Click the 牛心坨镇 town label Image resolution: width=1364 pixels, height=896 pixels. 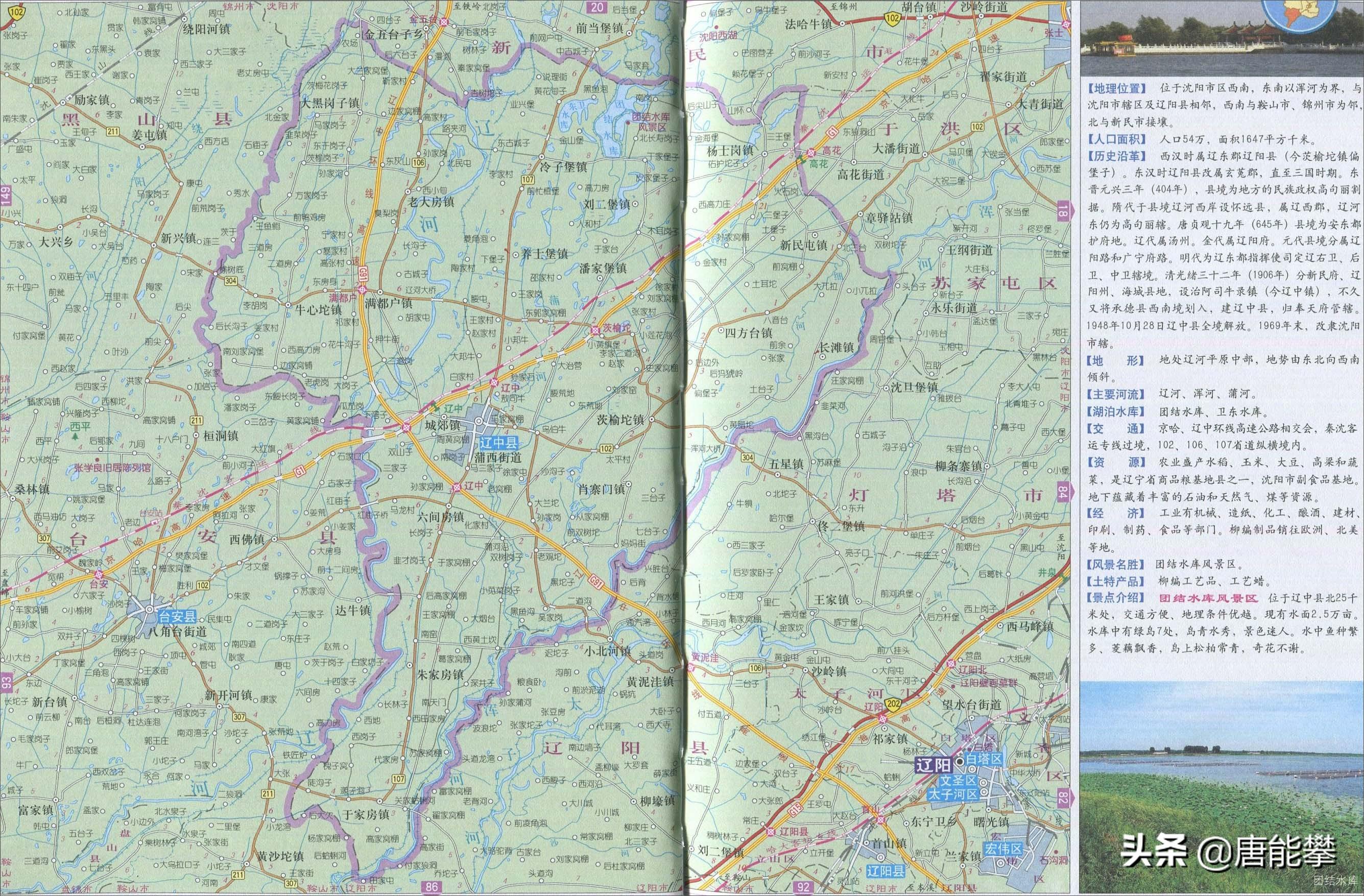tap(318, 310)
